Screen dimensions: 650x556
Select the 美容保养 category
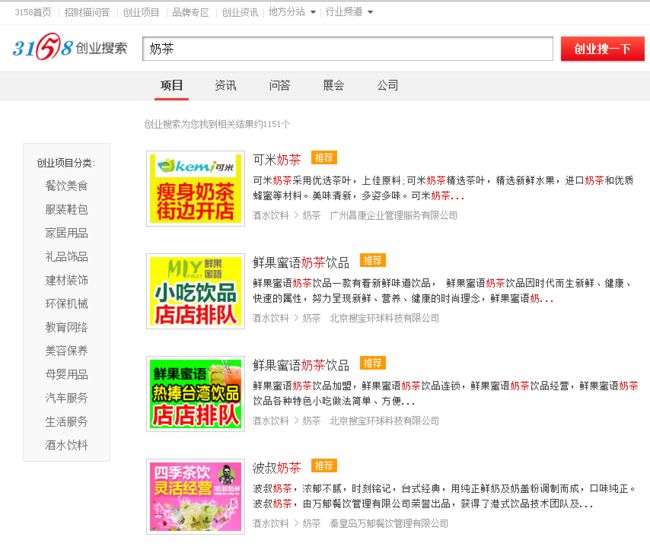pos(66,351)
